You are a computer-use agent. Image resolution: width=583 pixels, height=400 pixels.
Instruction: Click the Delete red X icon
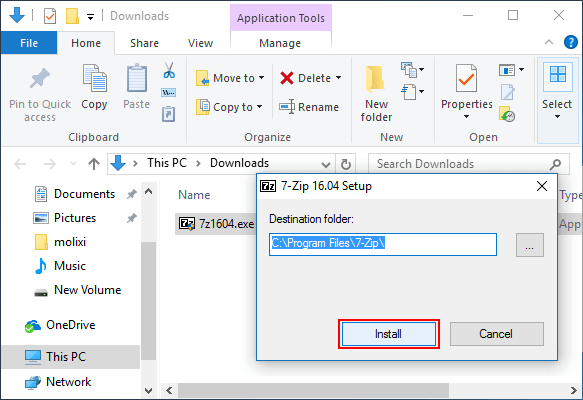[x=287, y=78]
